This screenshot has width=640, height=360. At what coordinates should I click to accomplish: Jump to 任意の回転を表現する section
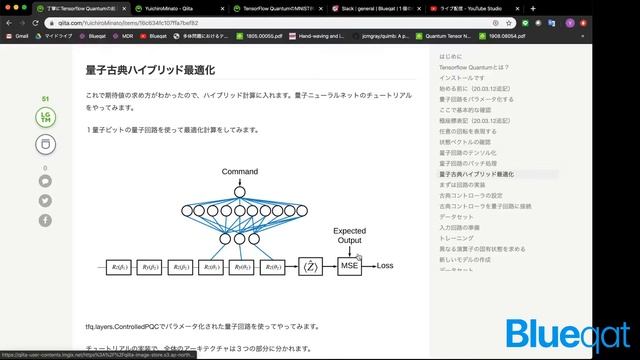(468, 131)
